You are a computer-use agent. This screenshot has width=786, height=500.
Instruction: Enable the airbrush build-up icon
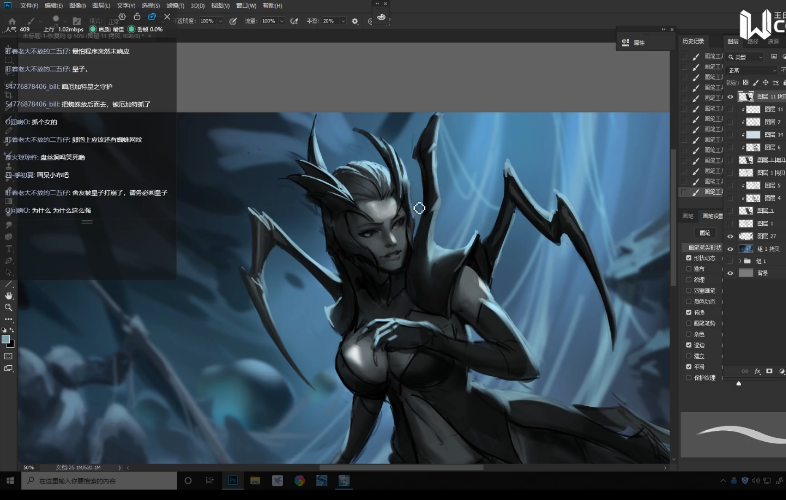click(294, 21)
